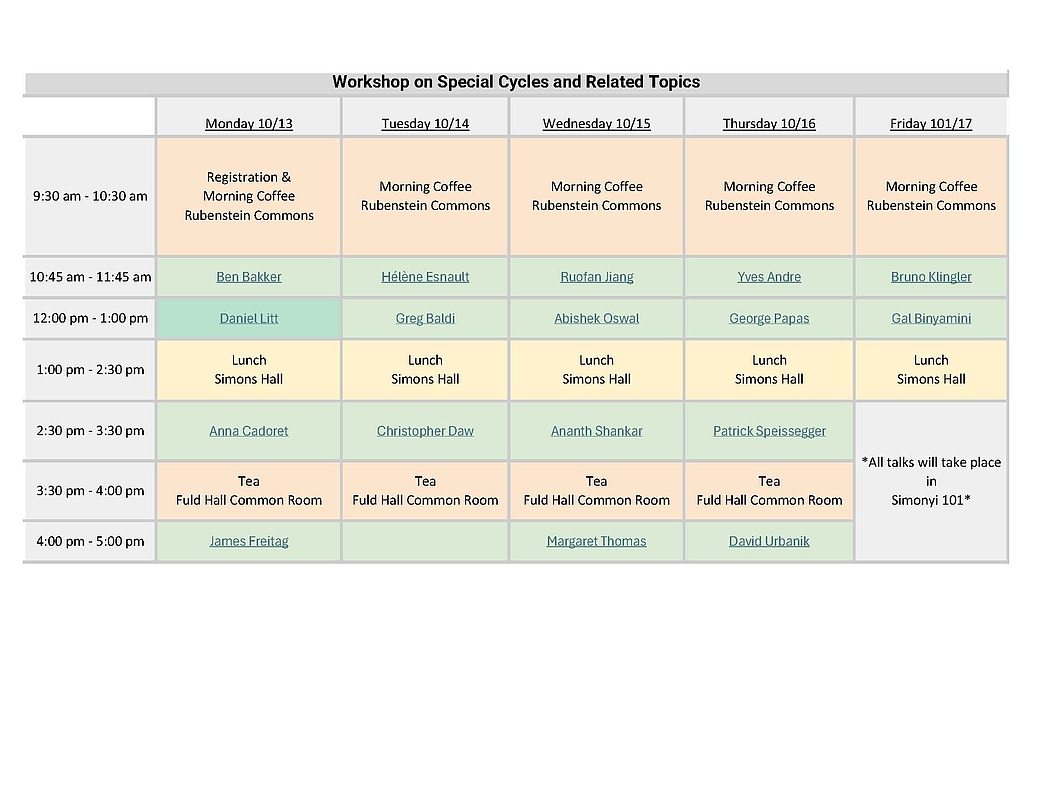1040x804 pixels.
Task: Open Bruno Klingler's talk link
Action: click(931, 277)
